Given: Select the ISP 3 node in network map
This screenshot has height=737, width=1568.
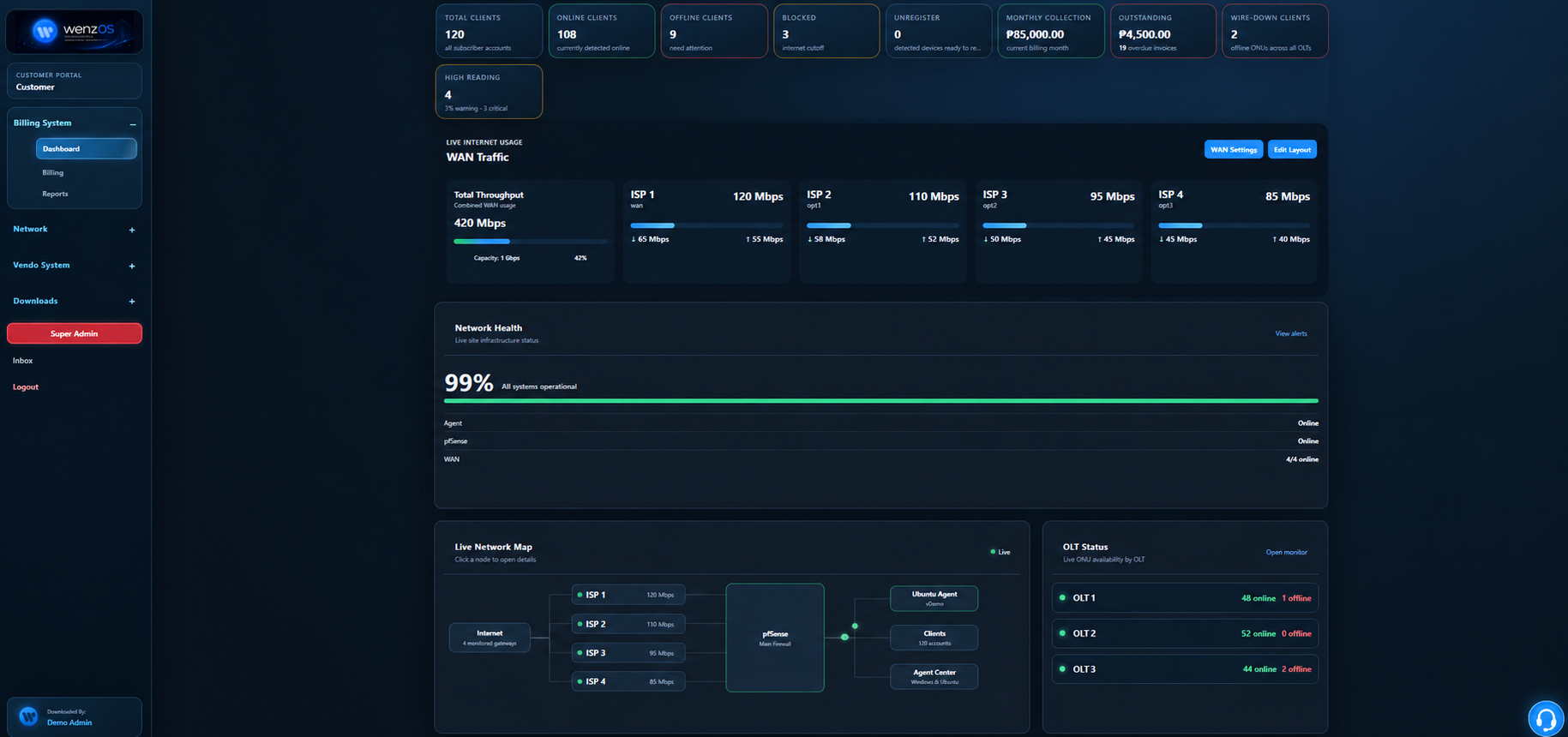Looking at the screenshot, I should (628, 653).
